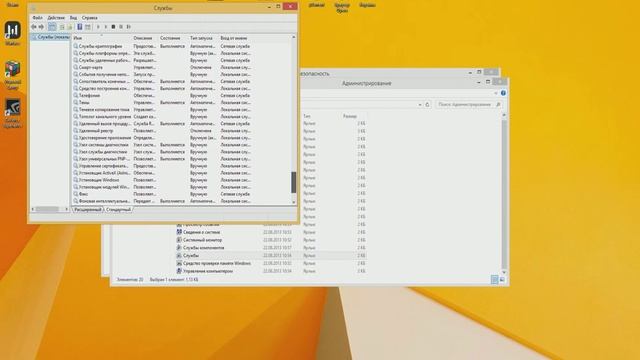Switch Администрирование to details view icon
Viewport: 640px width, 360px height.
pos(494,280)
